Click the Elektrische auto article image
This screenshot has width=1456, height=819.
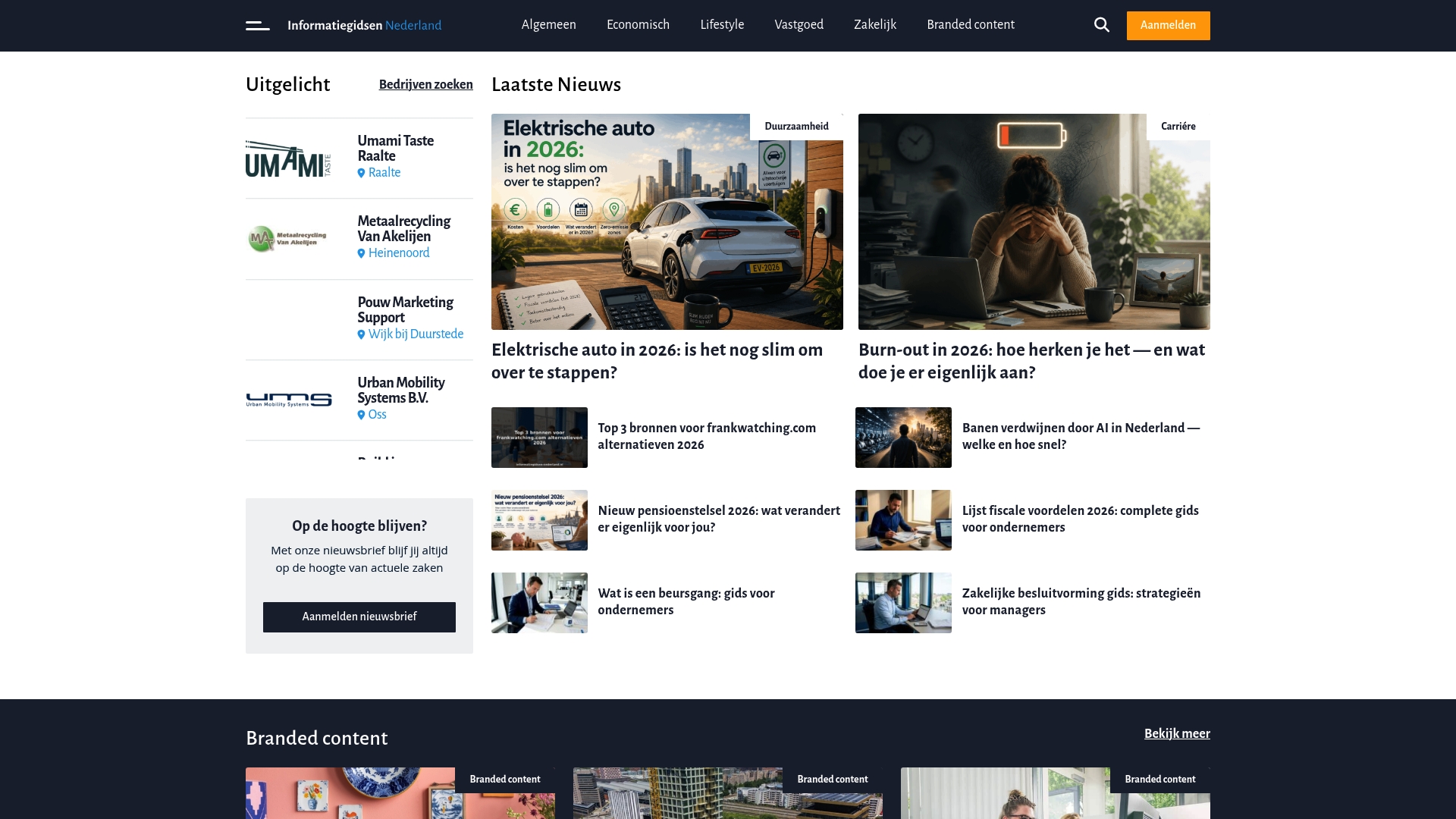coord(667,221)
